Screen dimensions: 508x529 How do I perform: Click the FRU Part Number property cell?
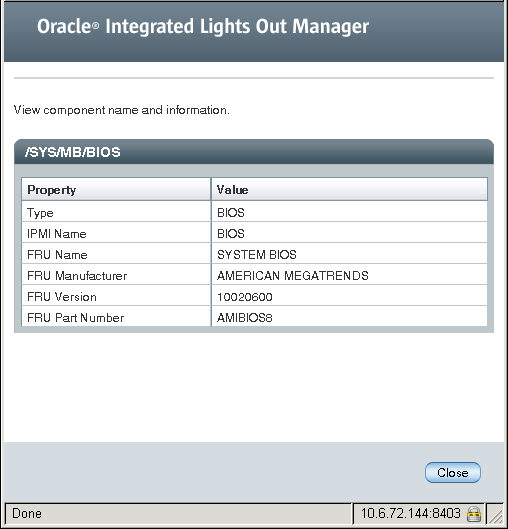116,317
